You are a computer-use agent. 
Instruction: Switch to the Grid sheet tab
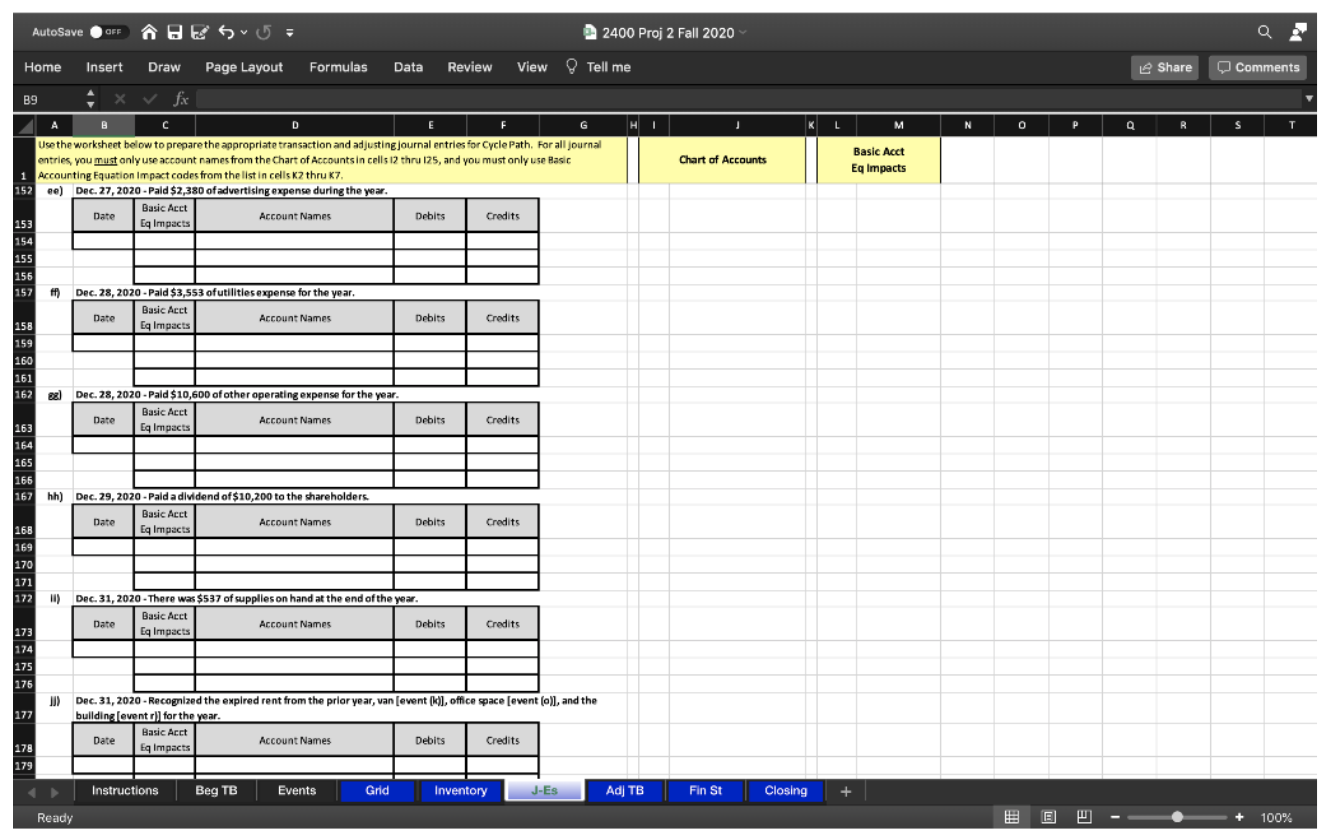coord(377,791)
